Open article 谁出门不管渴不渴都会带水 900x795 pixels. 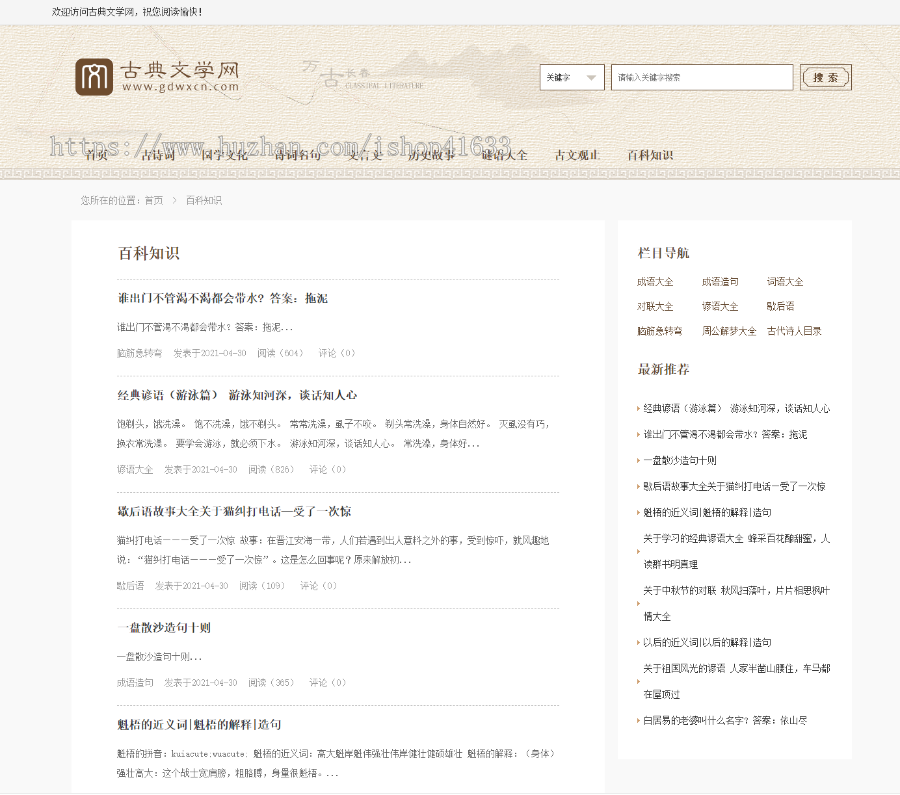222,298
